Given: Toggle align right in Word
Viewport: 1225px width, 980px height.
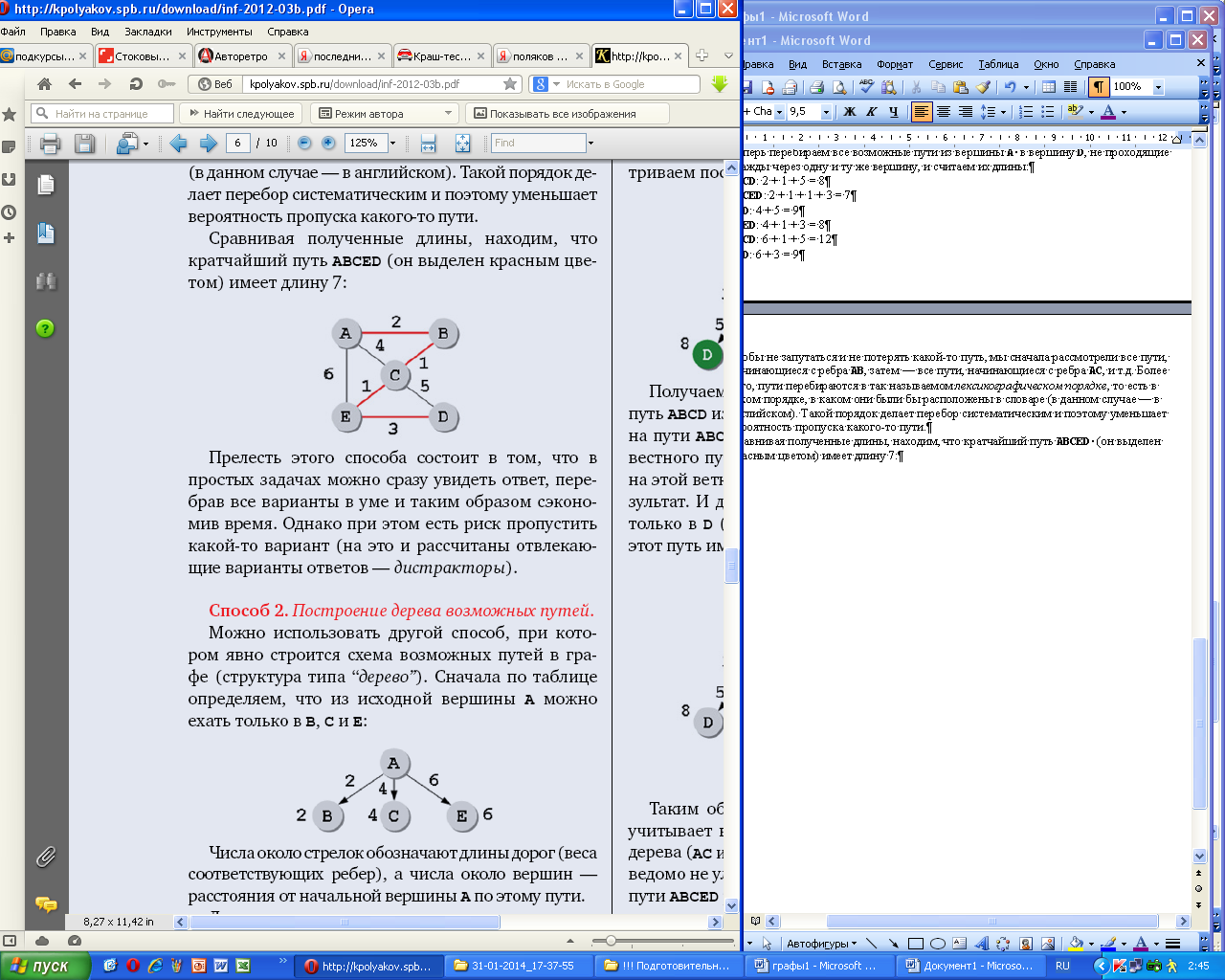Looking at the screenshot, I should click(x=966, y=112).
